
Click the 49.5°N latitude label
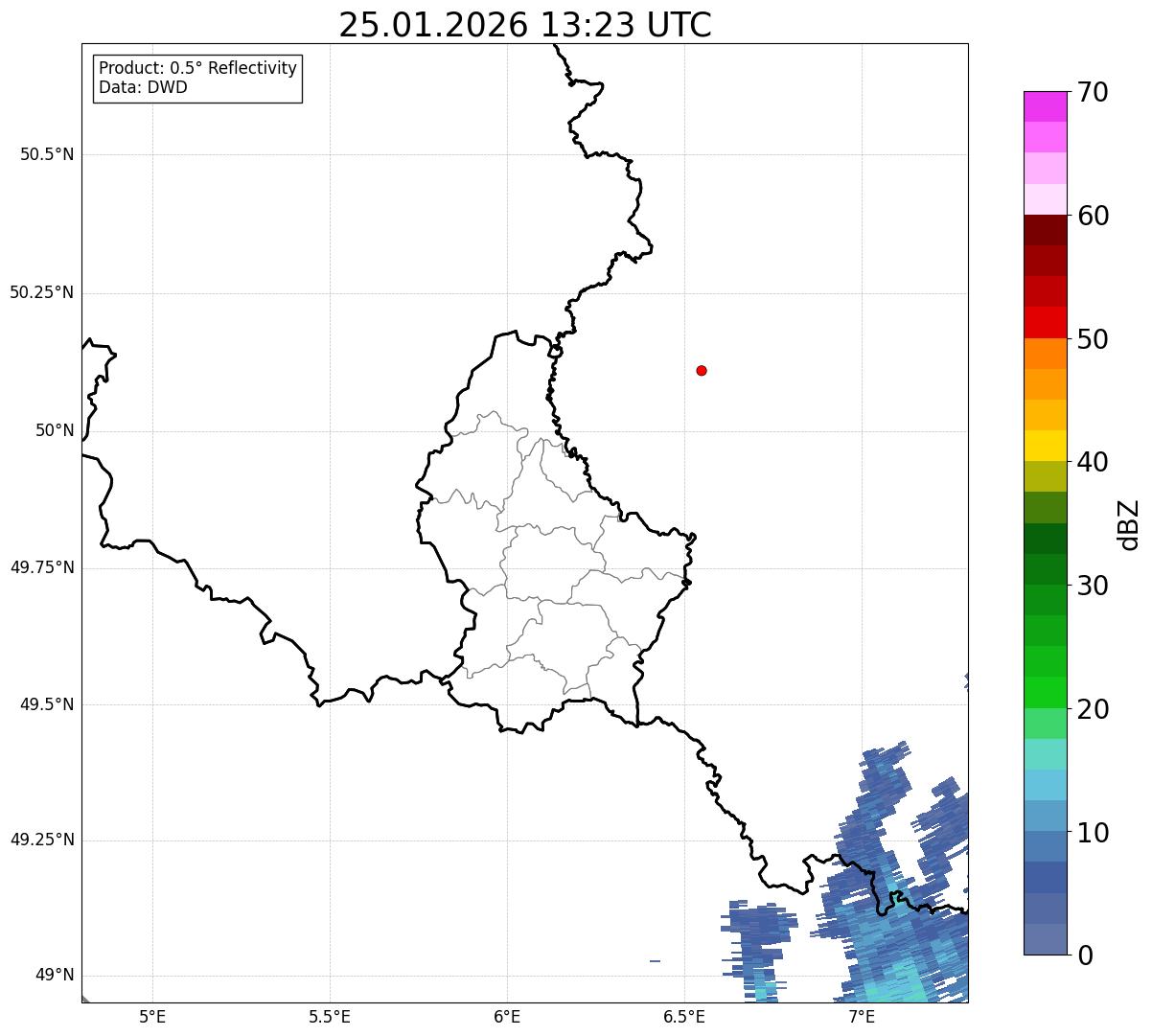(x=47, y=704)
